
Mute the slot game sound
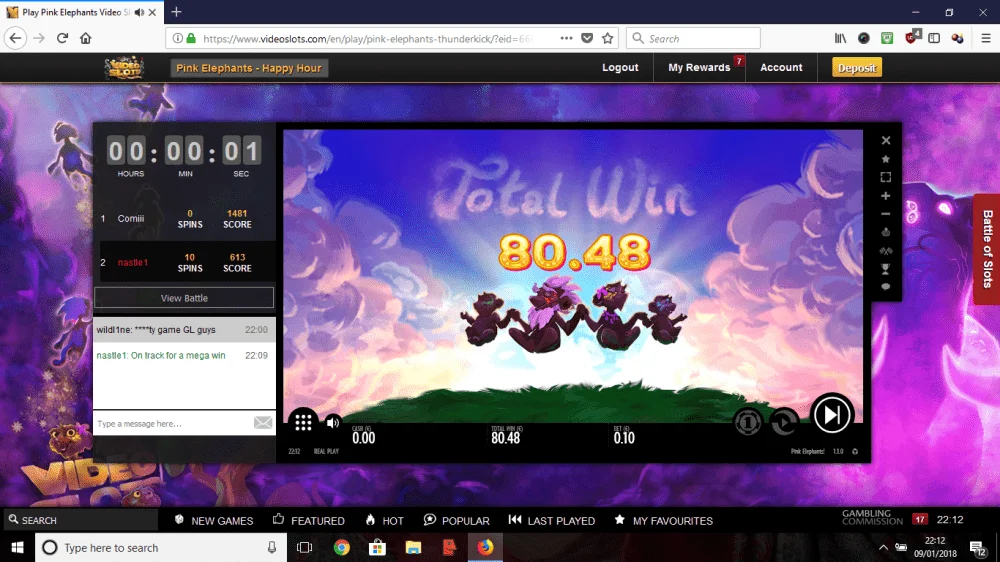(333, 422)
